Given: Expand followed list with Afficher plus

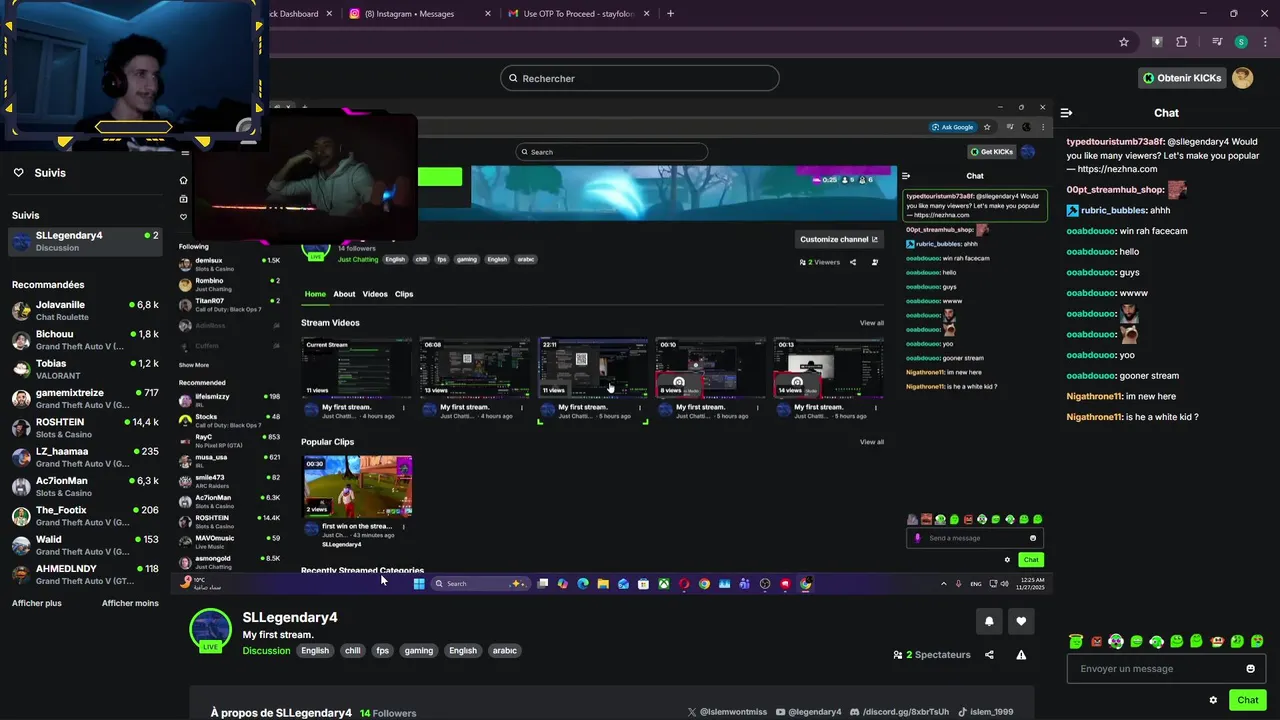Looking at the screenshot, I should click(37, 603).
